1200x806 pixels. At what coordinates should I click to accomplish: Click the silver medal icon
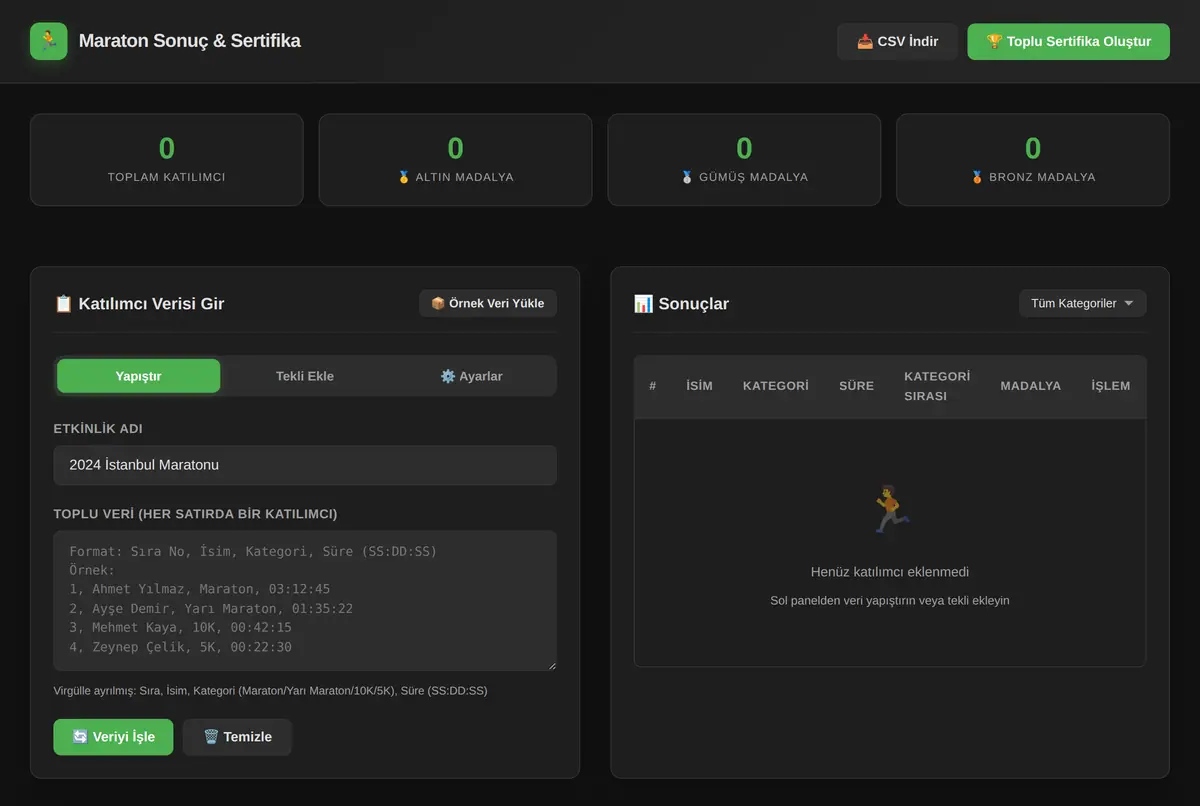click(x=687, y=177)
